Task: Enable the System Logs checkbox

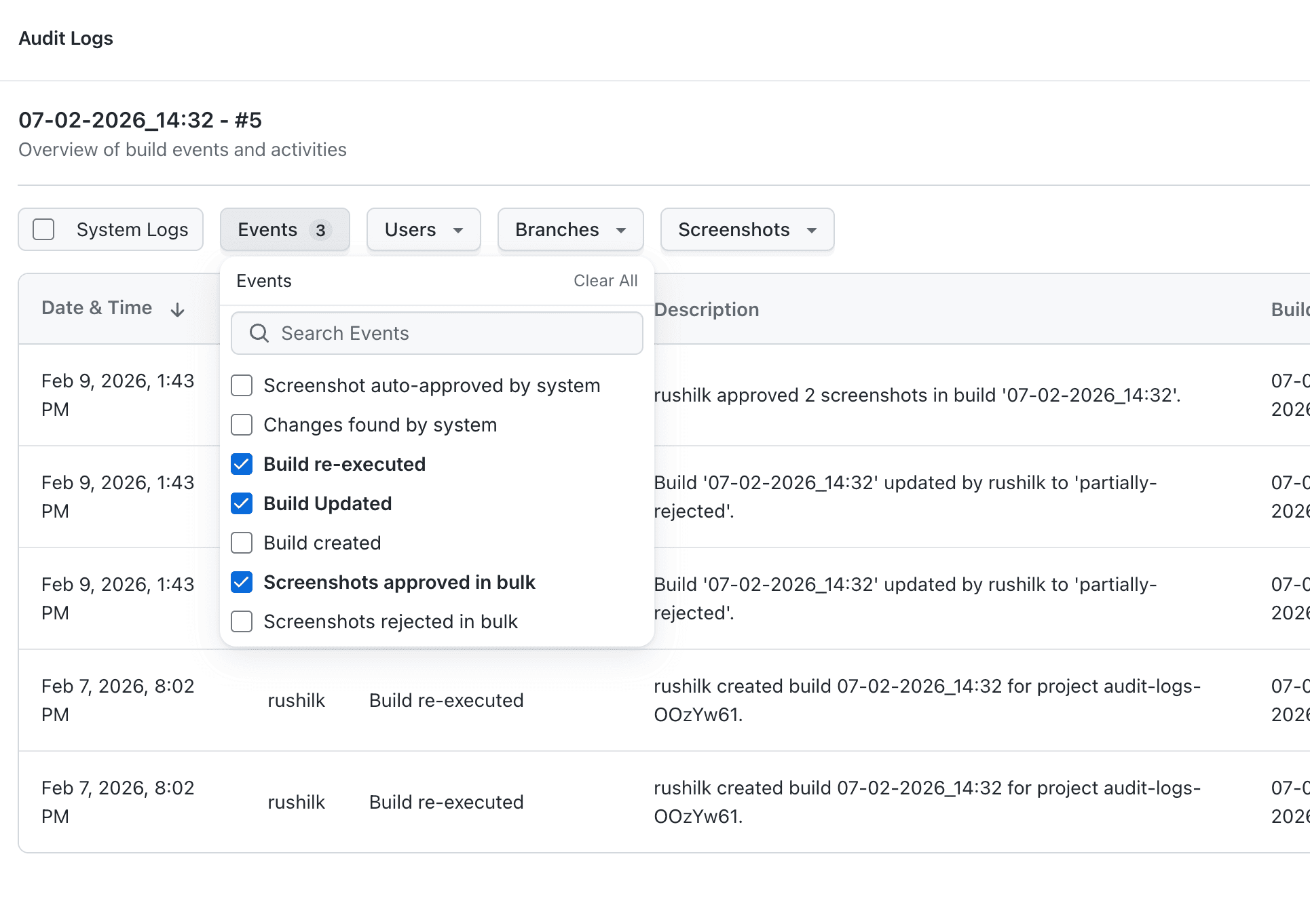Action: [43, 230]
